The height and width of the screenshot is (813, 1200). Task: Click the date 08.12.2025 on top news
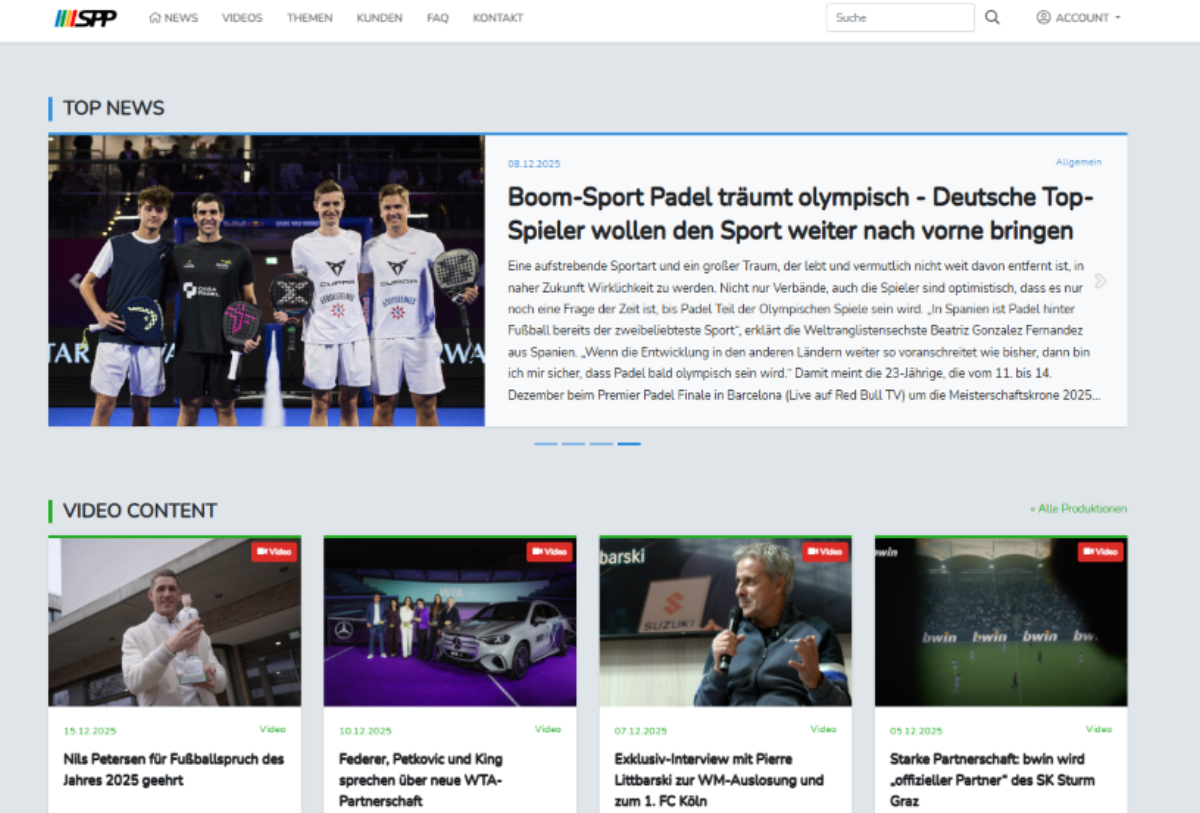534,164
